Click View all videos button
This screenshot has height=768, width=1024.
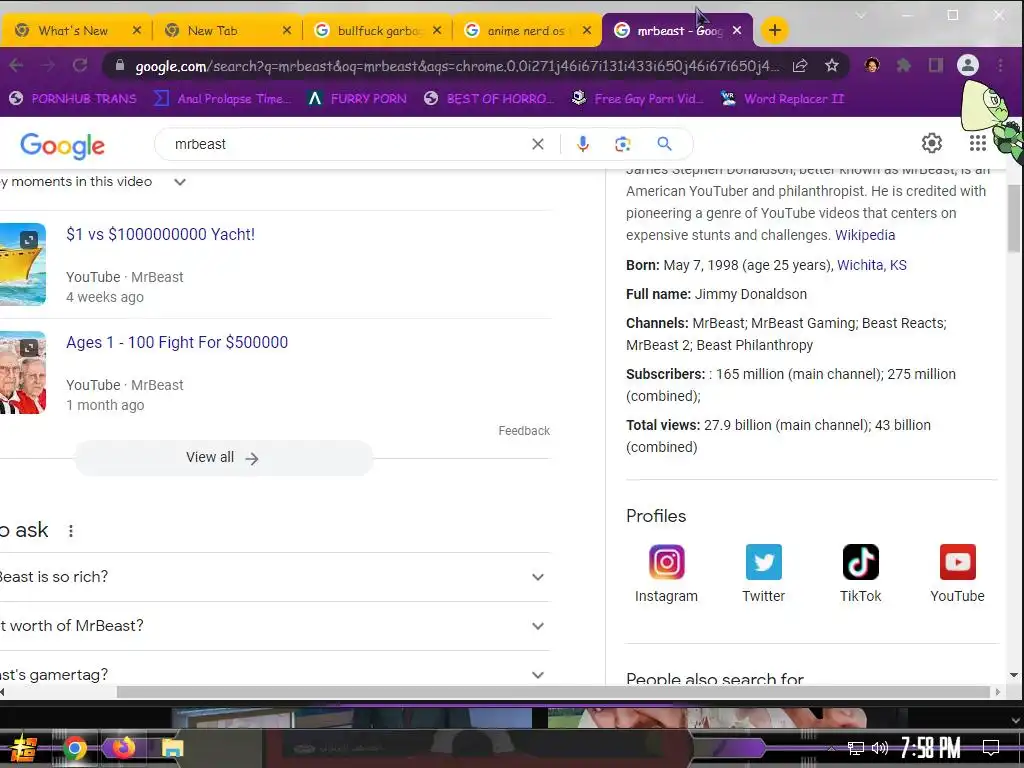[x=223, y=458]
